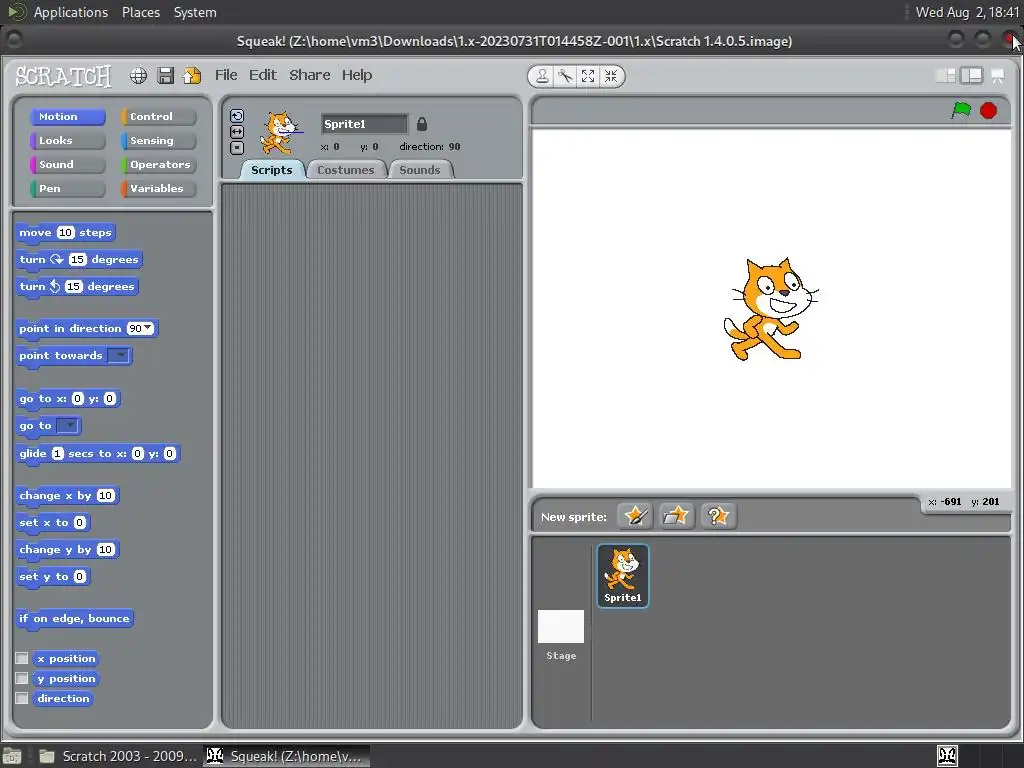The height and width of the screenshot is (768, 1024).
Task: Select the Motion block category
Action: click(x=67, y=116)
